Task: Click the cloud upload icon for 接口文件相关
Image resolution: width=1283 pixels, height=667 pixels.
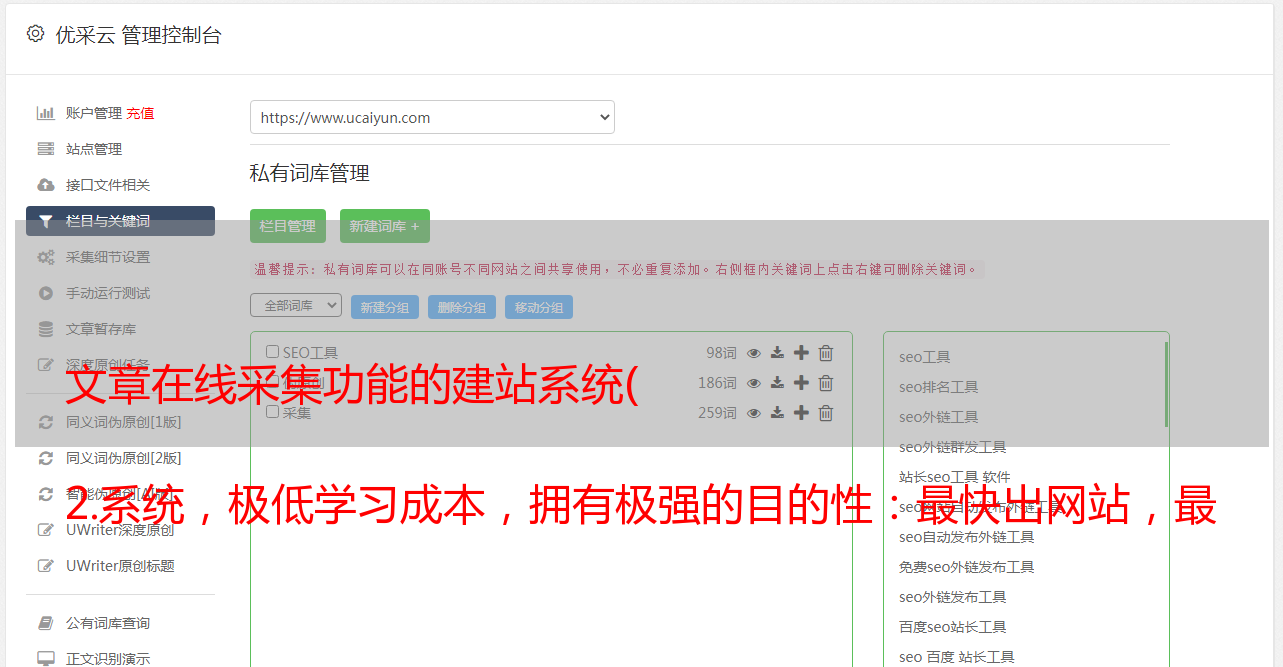Action: click(x=46, y=185)
